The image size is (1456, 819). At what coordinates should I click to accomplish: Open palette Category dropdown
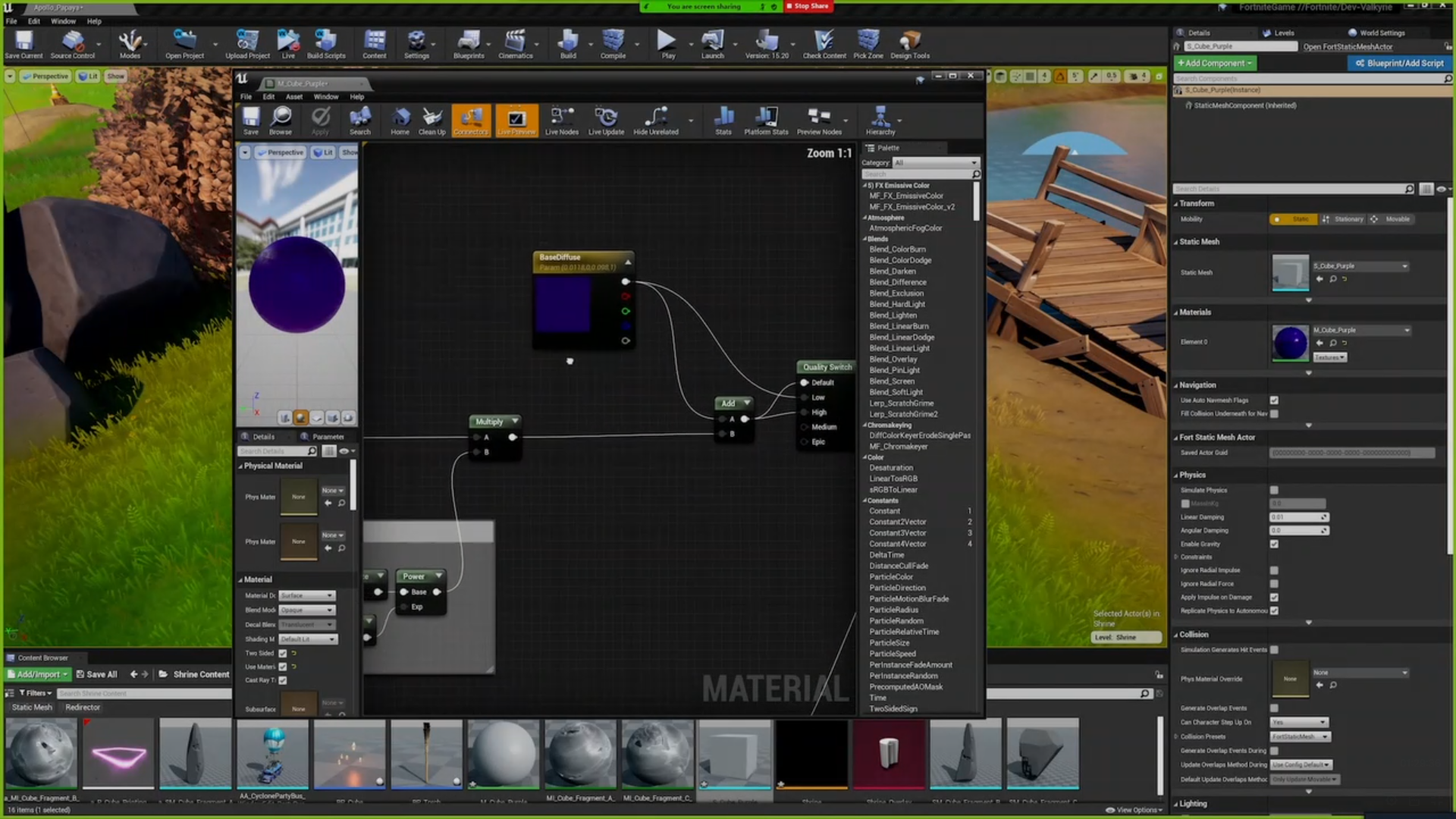[x=936, y=163]
